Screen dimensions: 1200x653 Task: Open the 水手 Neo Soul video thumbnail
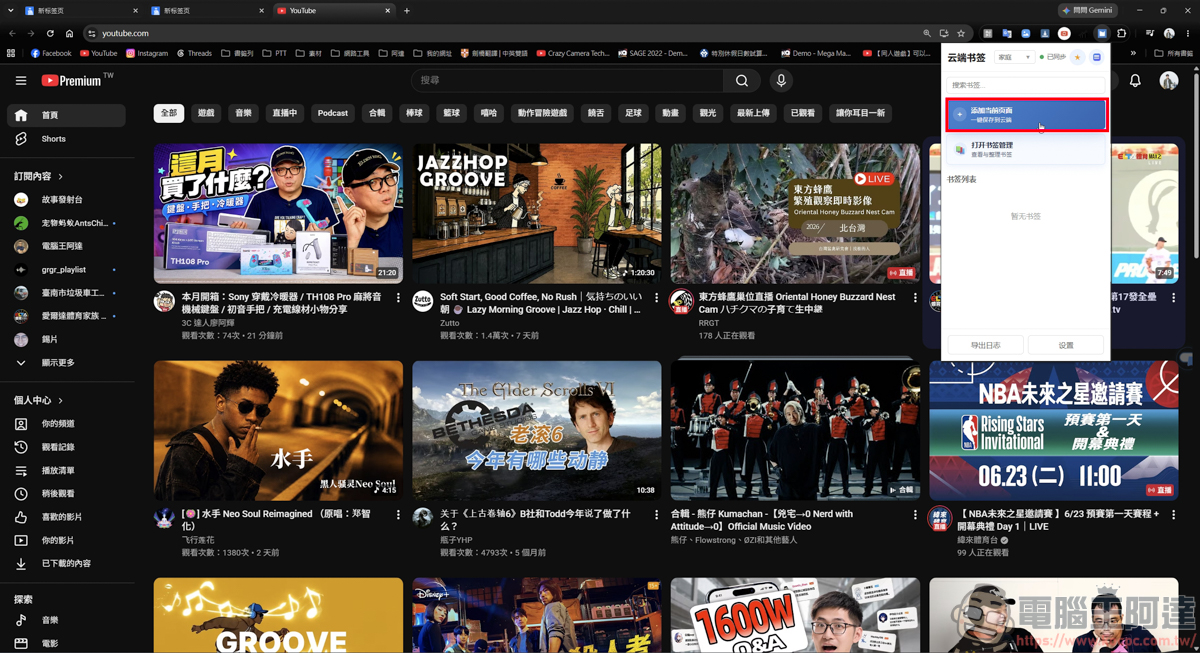coord(278,431)
